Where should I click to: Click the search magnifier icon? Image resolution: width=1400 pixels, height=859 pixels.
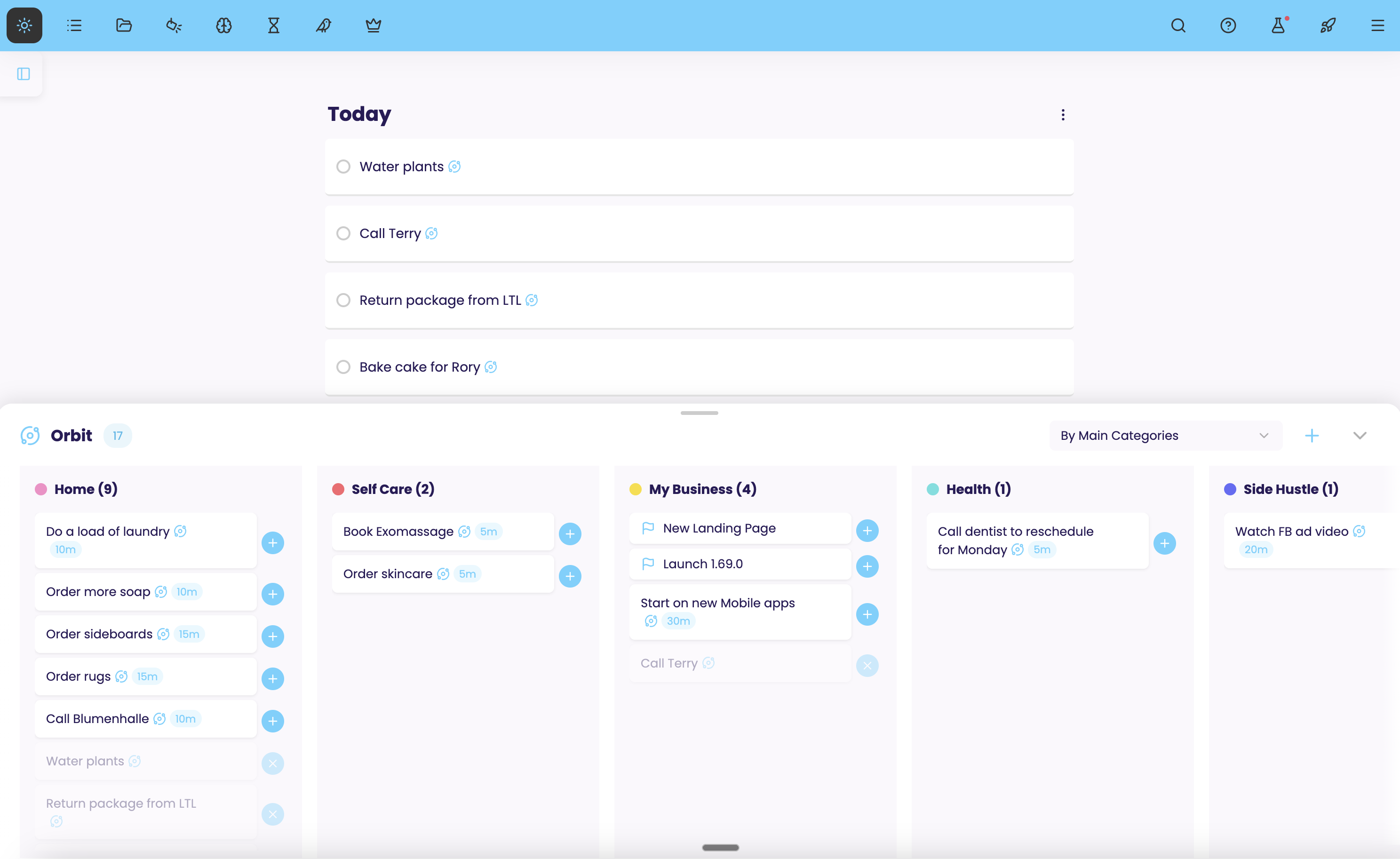point(1178,25)
